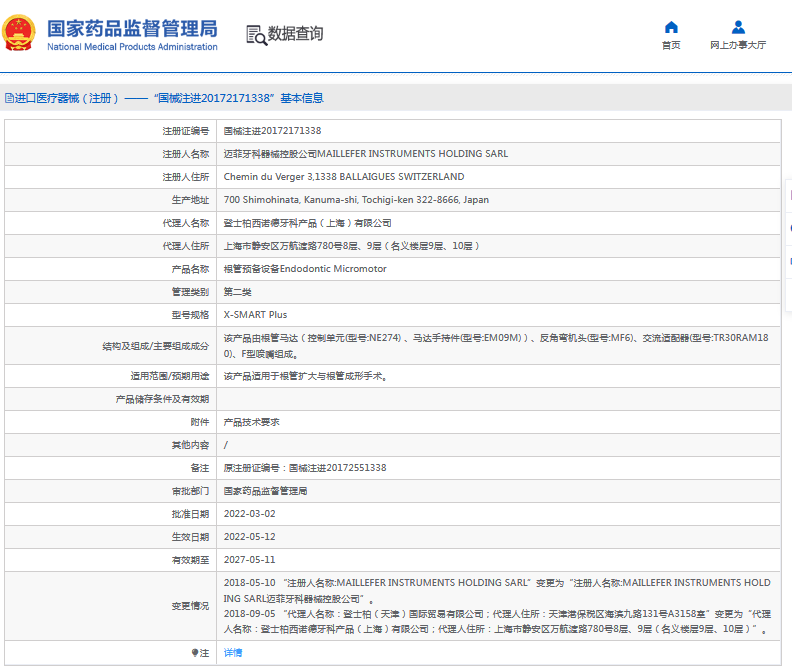The image size is (792, 672).
Task: Click the 产品储存条件及有效期 label
Action: pos(162,399)
